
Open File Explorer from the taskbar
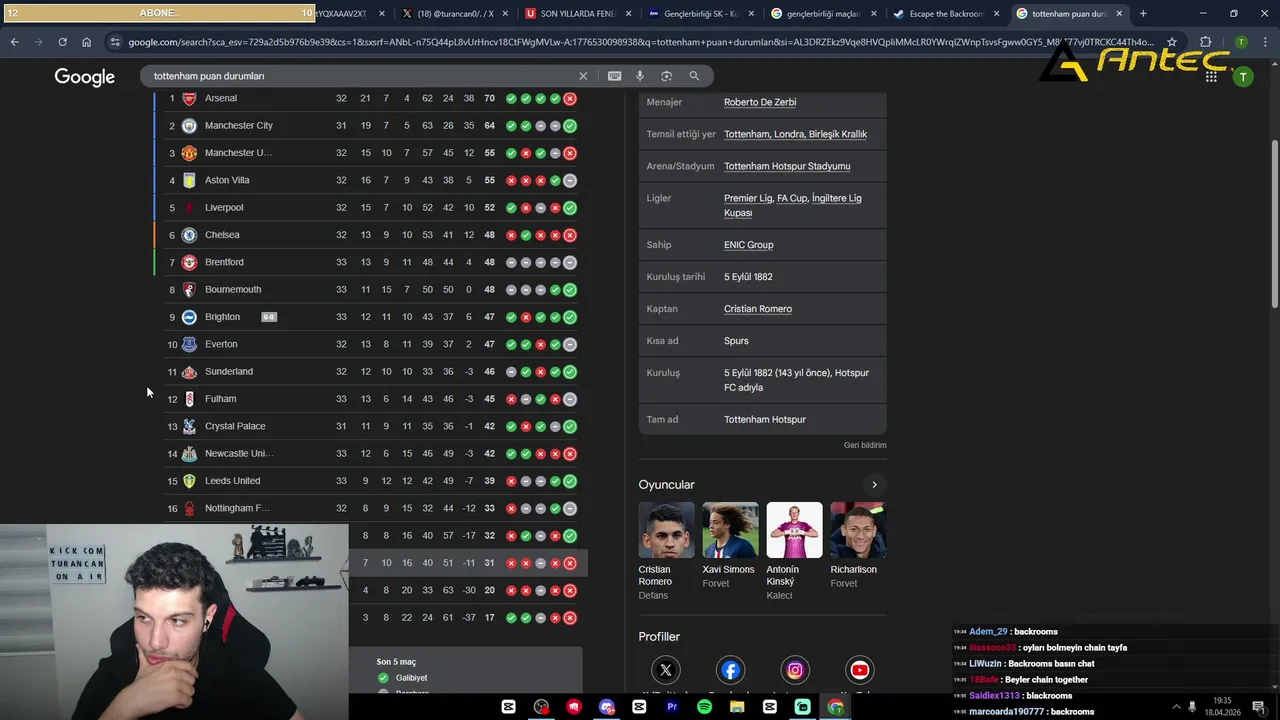(737, 707)
